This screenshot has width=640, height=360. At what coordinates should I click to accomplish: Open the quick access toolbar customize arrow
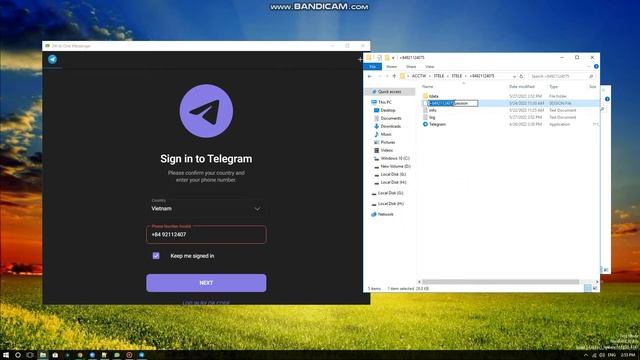coord(393,58)
